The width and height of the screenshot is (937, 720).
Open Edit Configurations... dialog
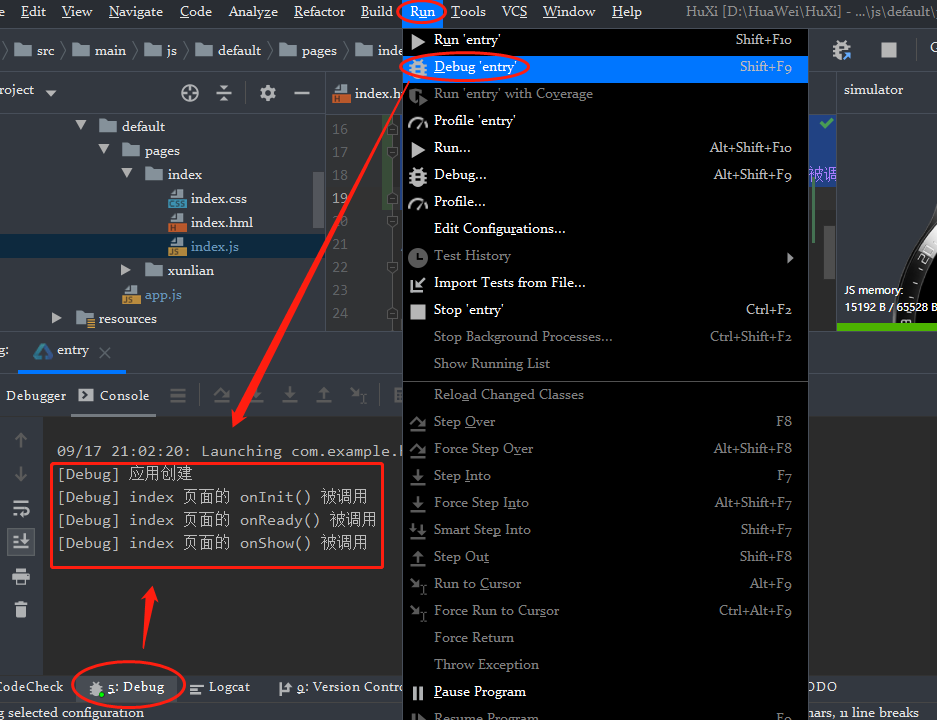point(605,229)
